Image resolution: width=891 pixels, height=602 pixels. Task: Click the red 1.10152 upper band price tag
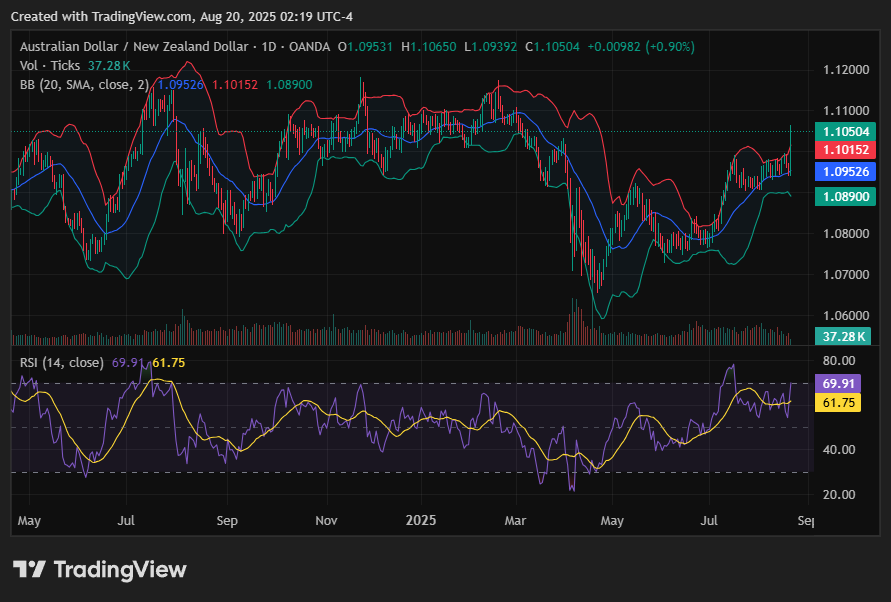pyautogui.click(x=846, y=150)
